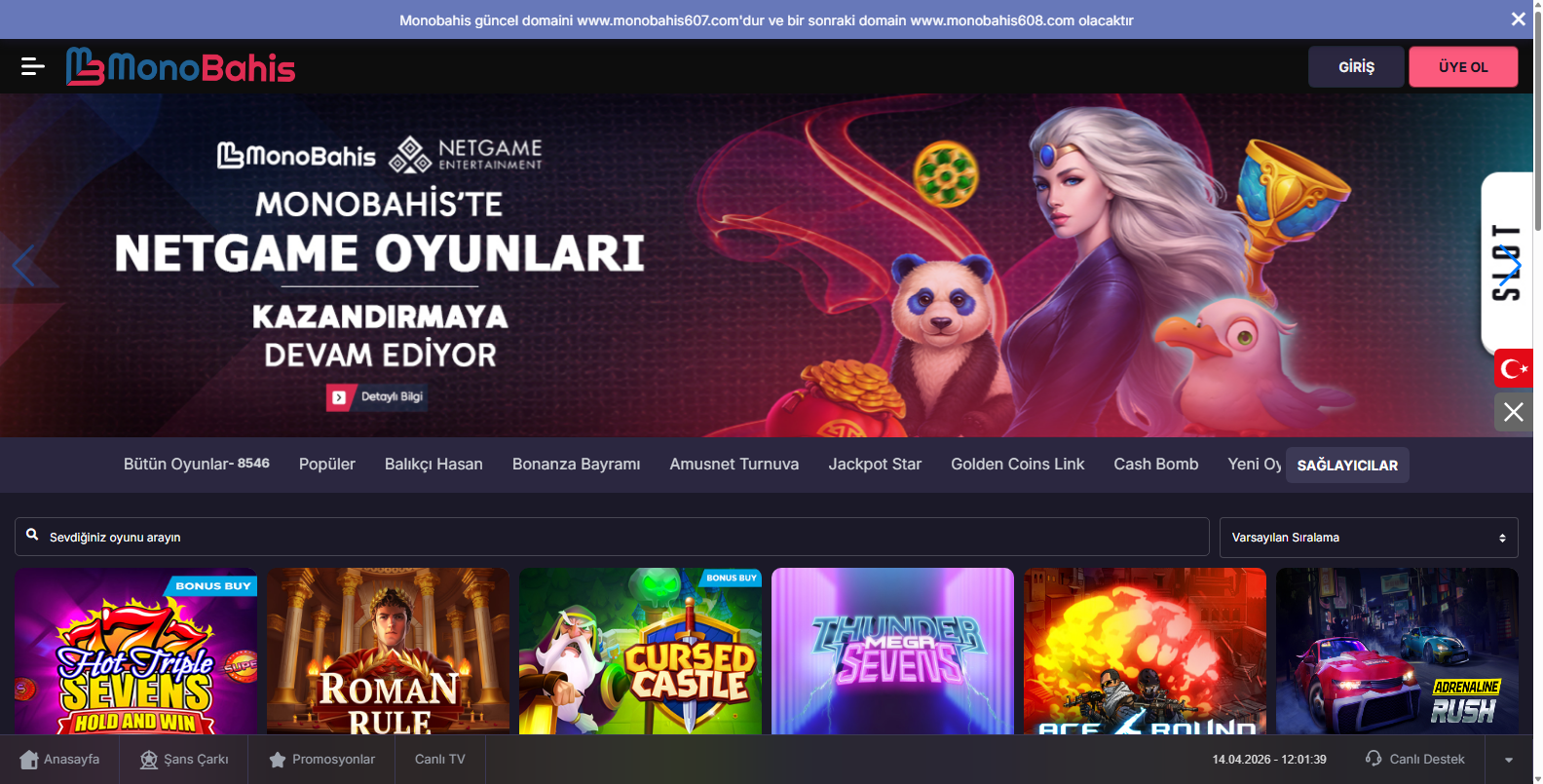Select the Bonanza Bayramı tab
Viewport: 1543px width, 784px height.
point(577,465)
